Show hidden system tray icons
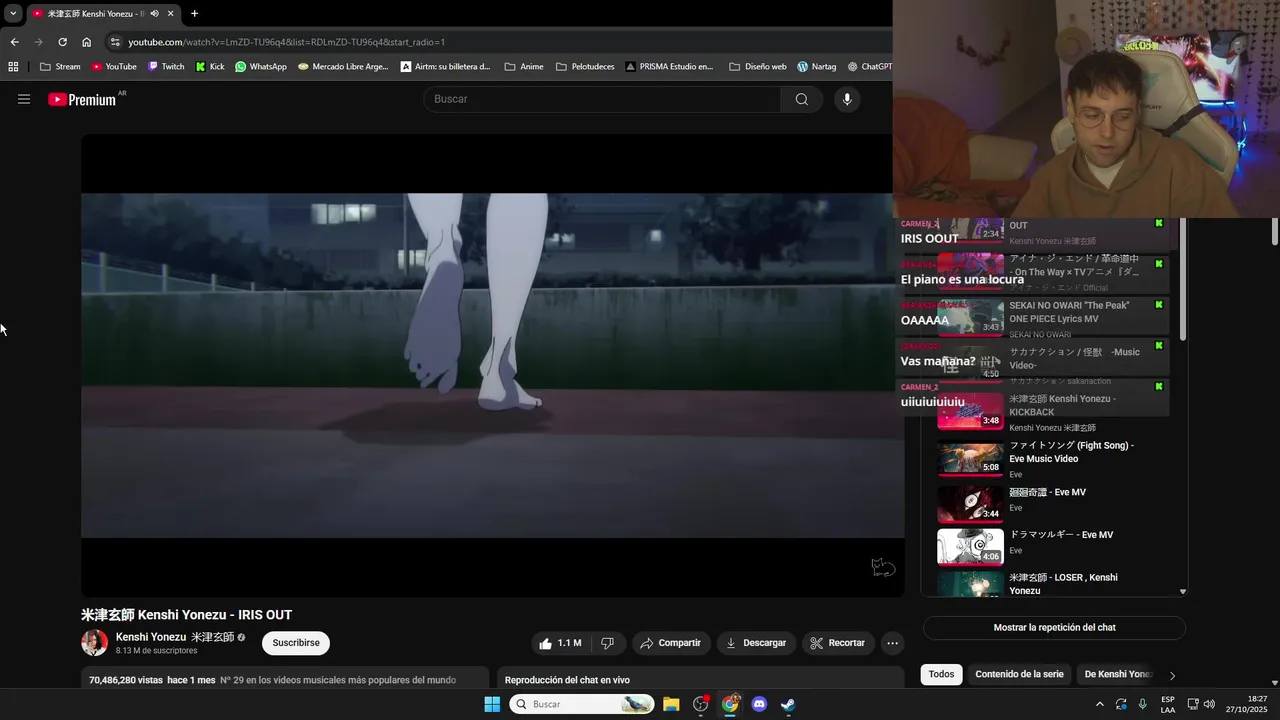Viewport: 1280px width, 720px height. pyautogui.click(x=1100, y=704)
